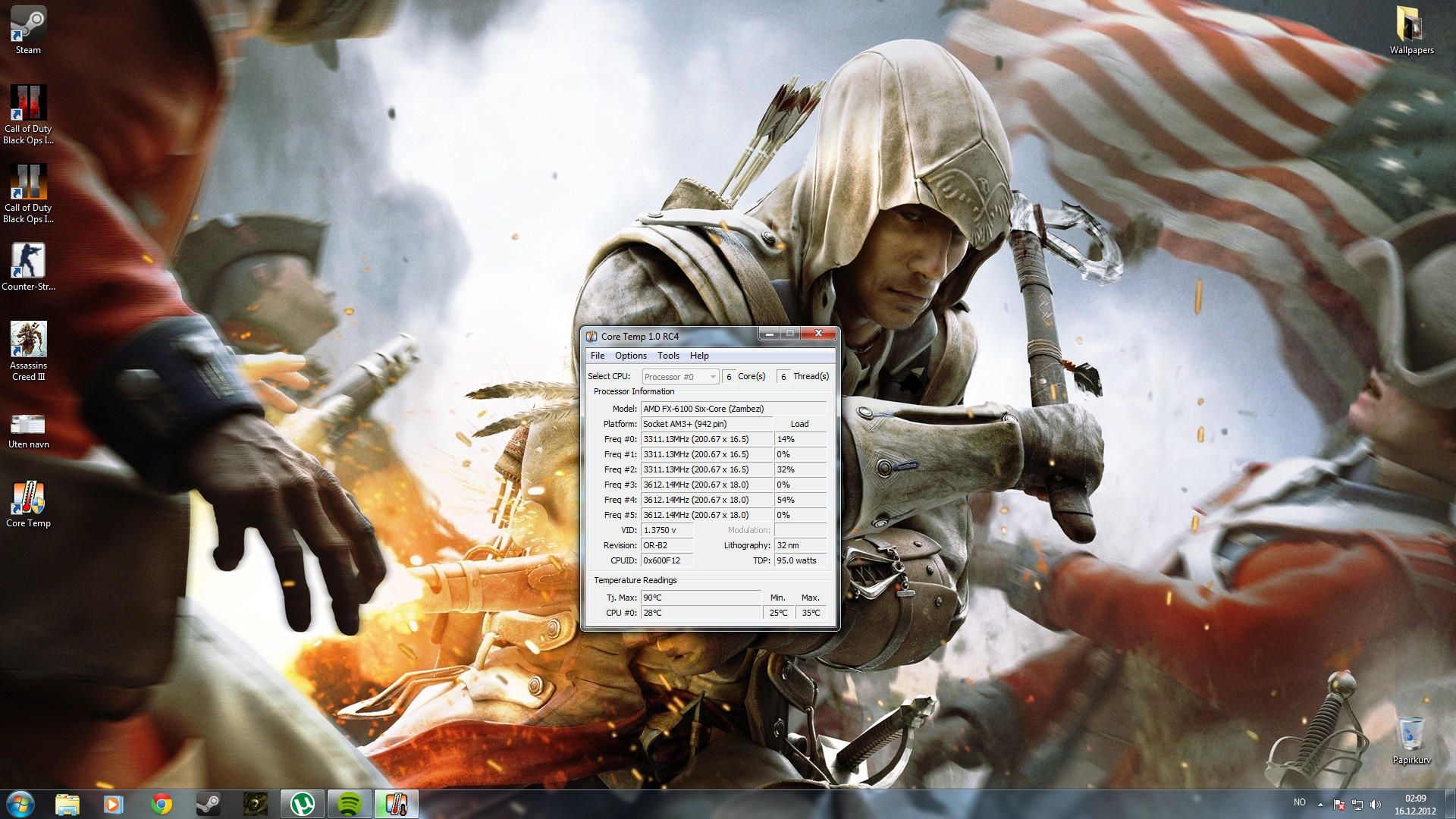Click the Lithography value 32 nm
Screen dimensions: 1456x819
(800, 545)
